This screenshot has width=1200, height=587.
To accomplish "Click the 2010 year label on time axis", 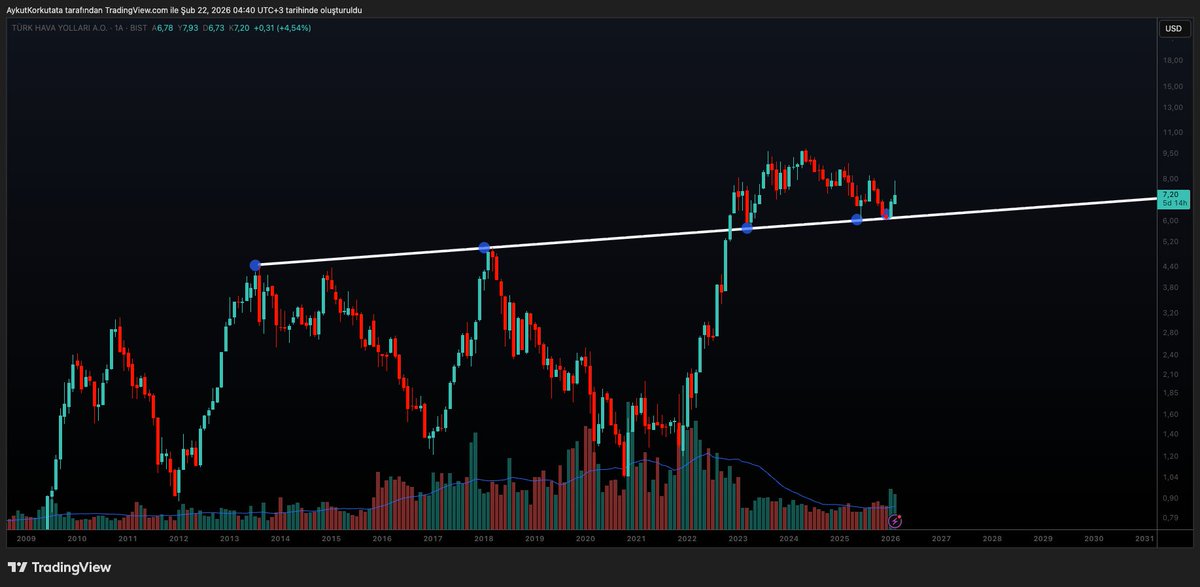I will (76, 538).
